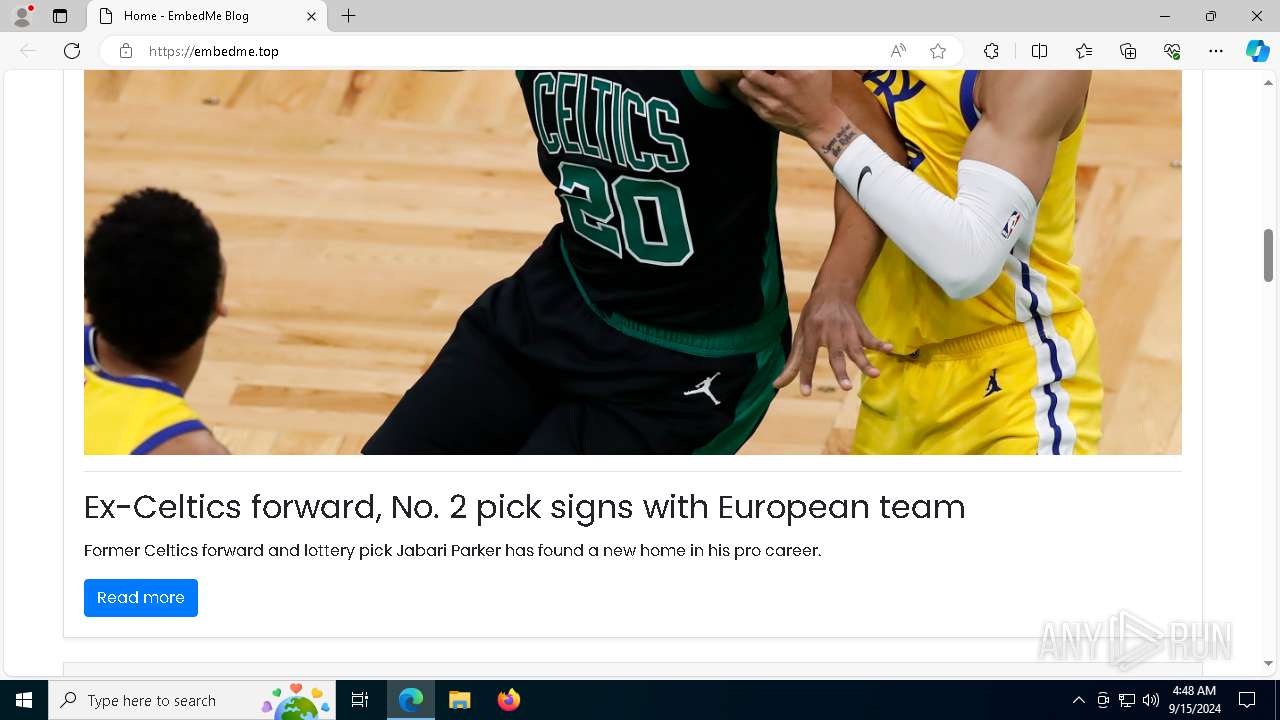The height and width of the screenshot is (720, 1280).
Task: Click the Celtics basketball article image
Action: point(633,262)
